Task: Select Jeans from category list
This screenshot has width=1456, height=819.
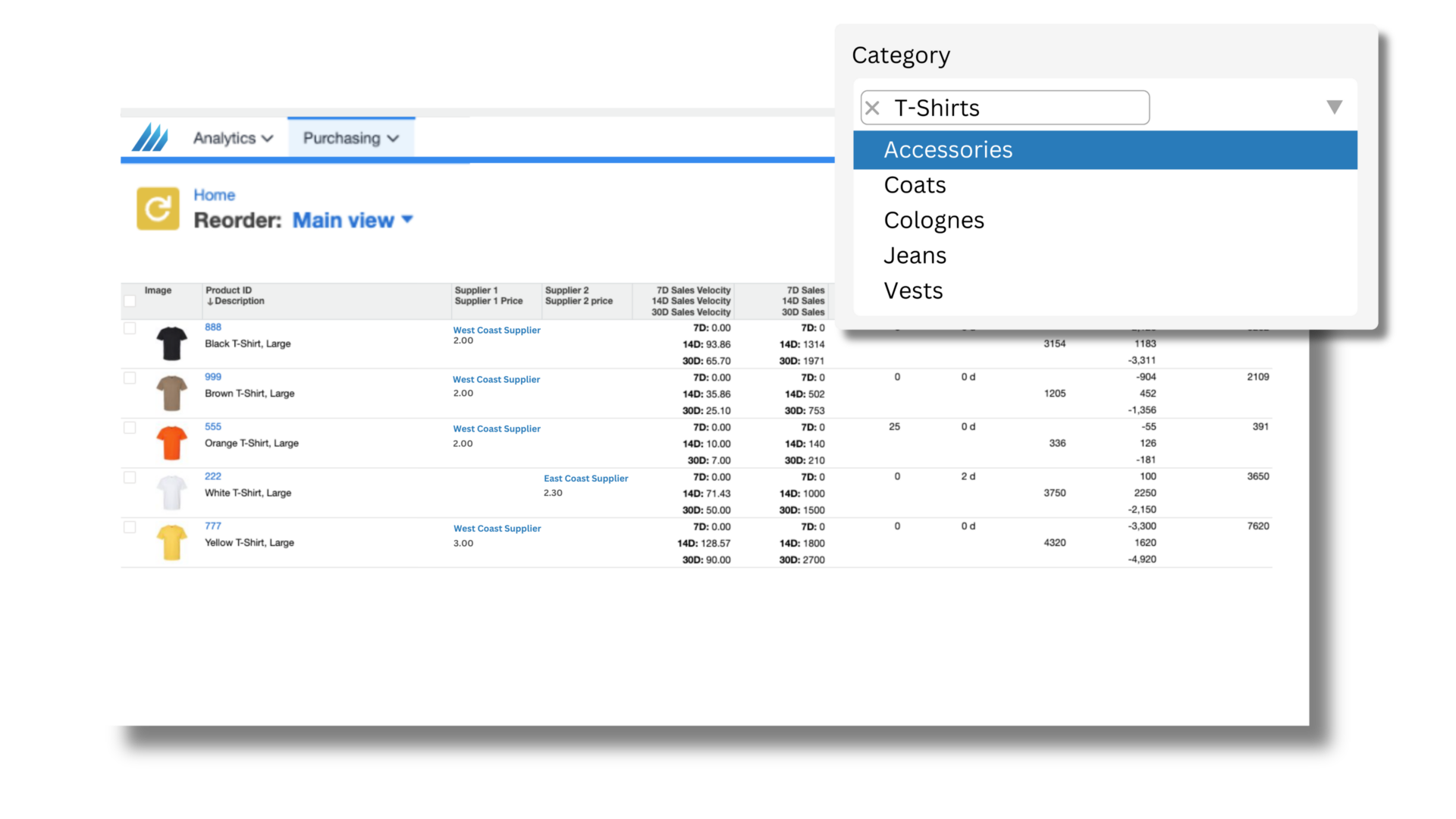Action: (x=915, y=254)
